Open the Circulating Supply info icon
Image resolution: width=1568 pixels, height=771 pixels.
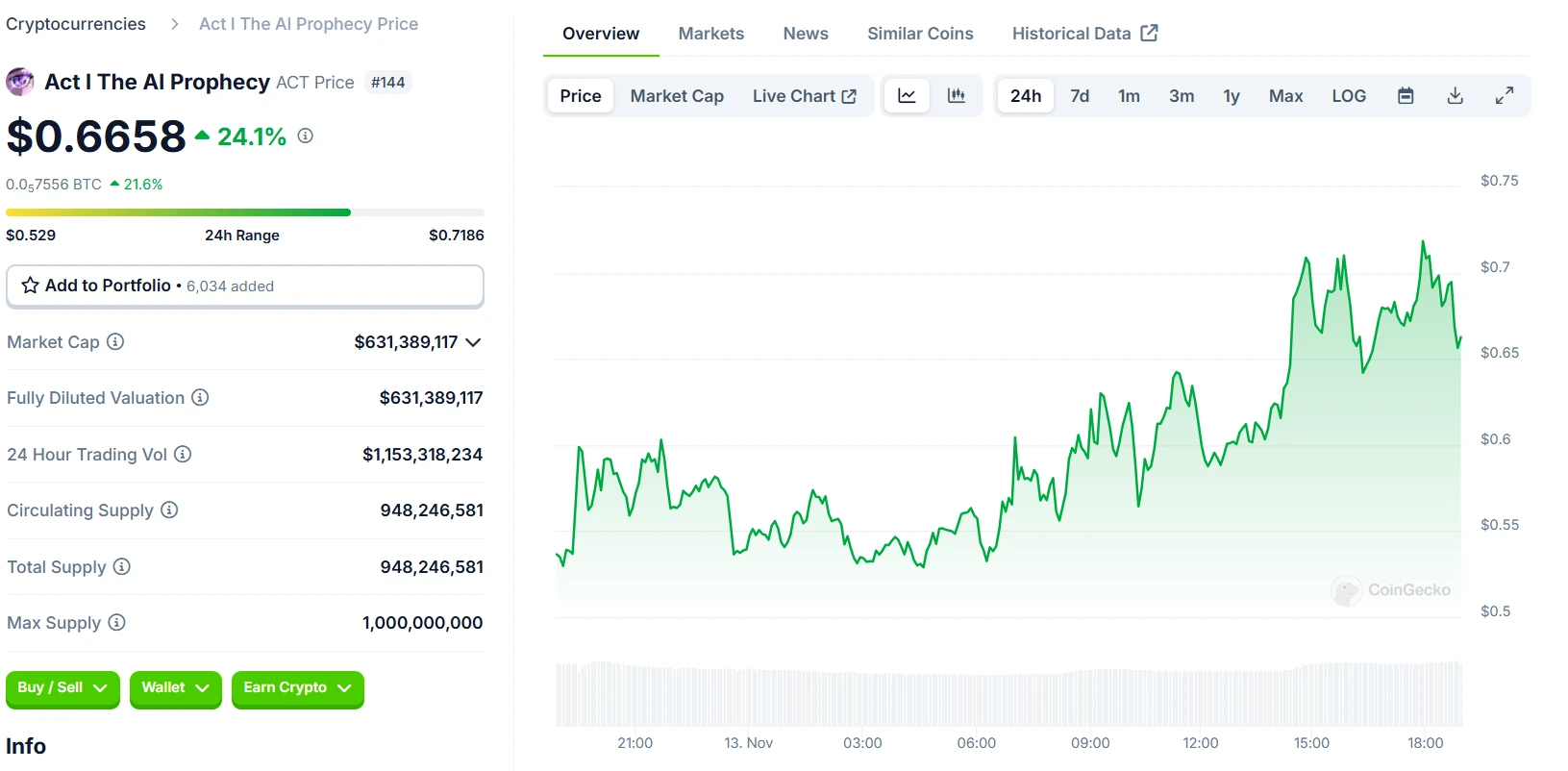169,510
